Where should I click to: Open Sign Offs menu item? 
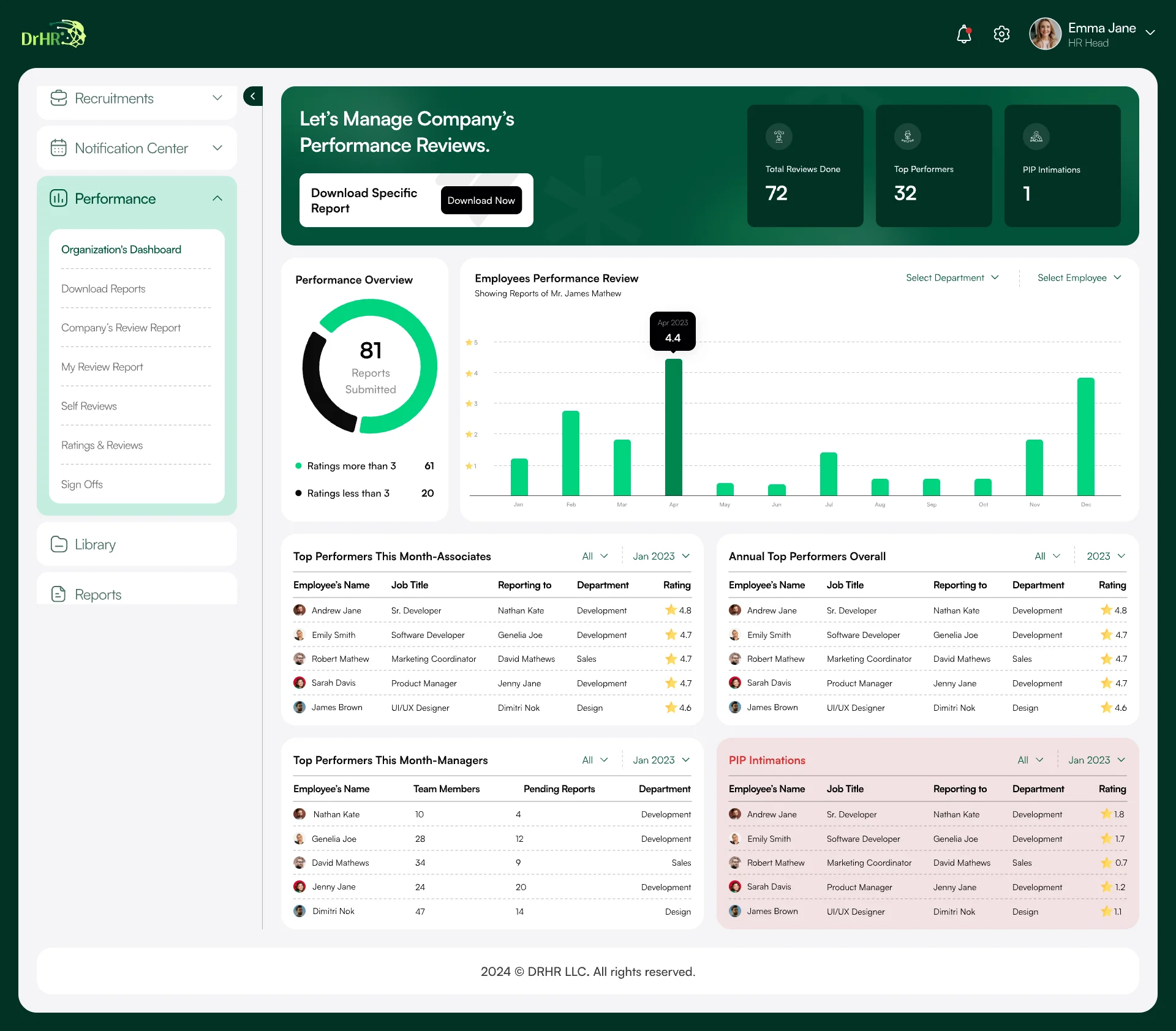pos(82,484)
